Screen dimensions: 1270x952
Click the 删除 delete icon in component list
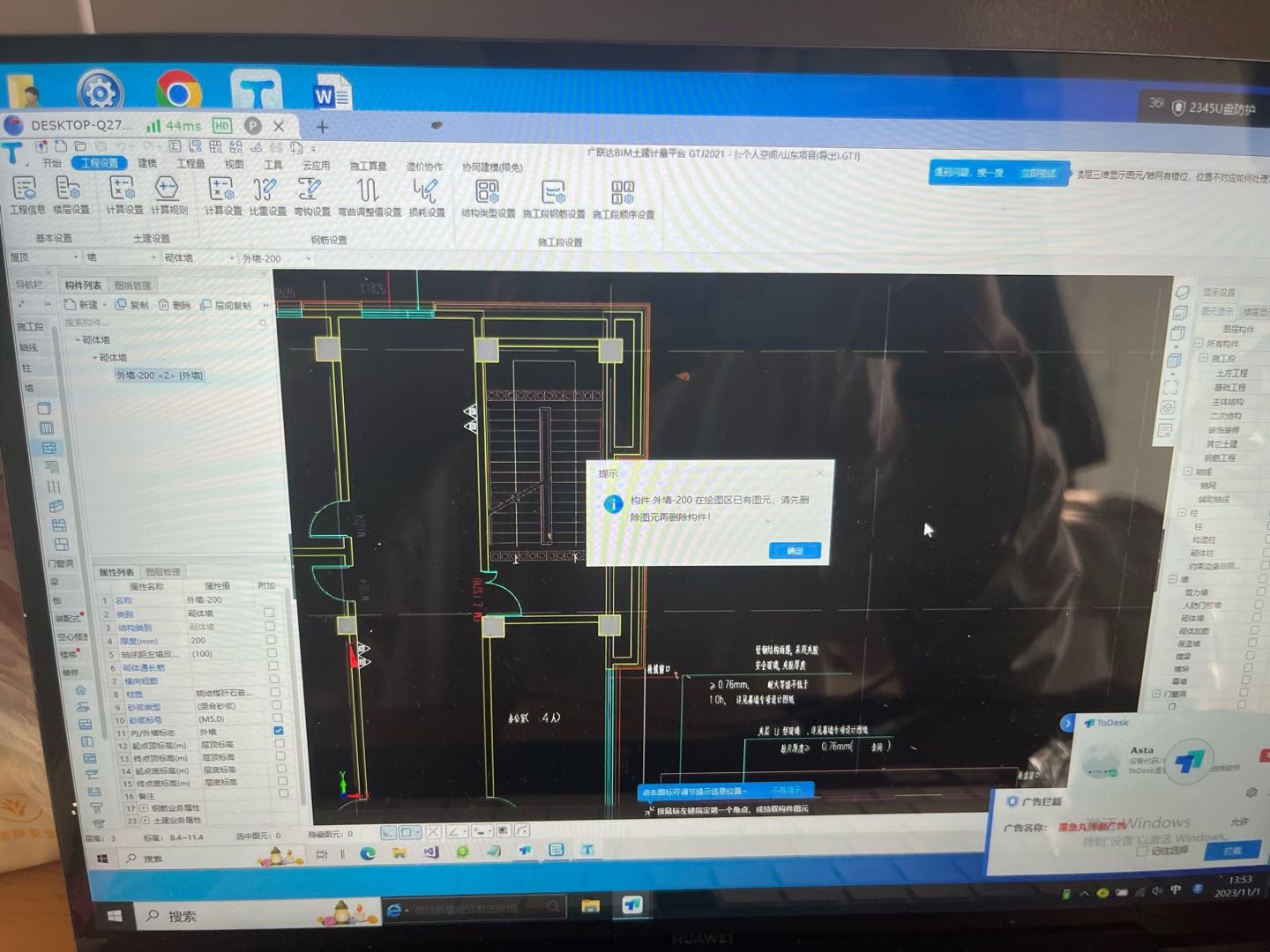pos(175,305)
